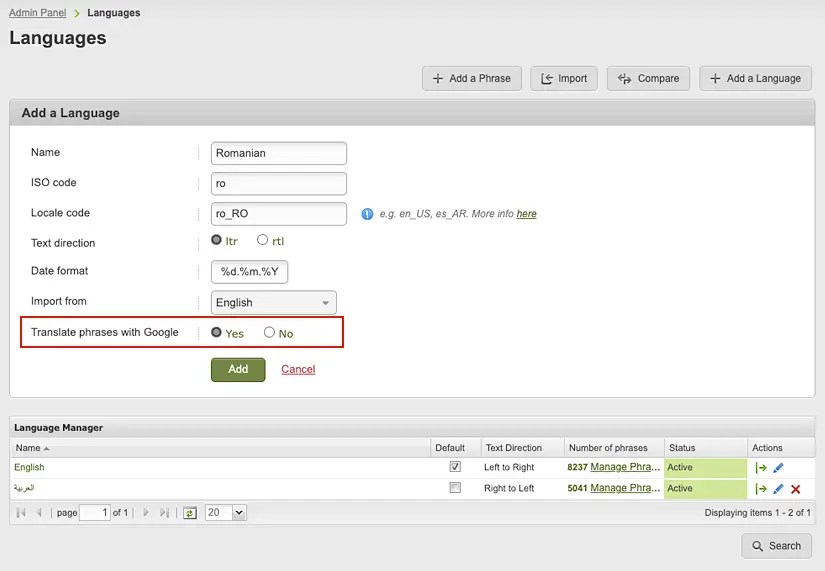Open Manage Phrases link for Arabic
The height and width of the screenshot is (571, 825).
(625, 488)
